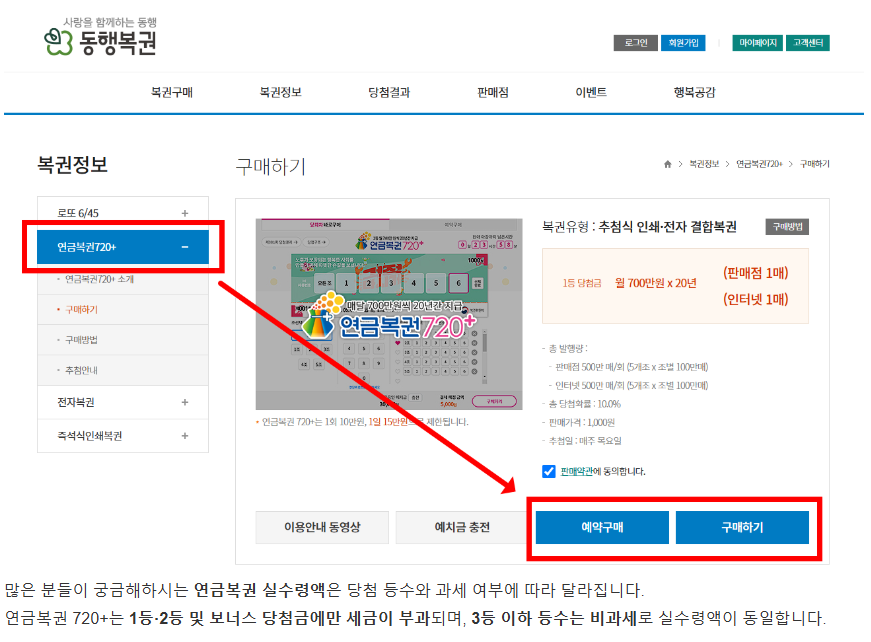Click the 동행복권 logo

101,37
